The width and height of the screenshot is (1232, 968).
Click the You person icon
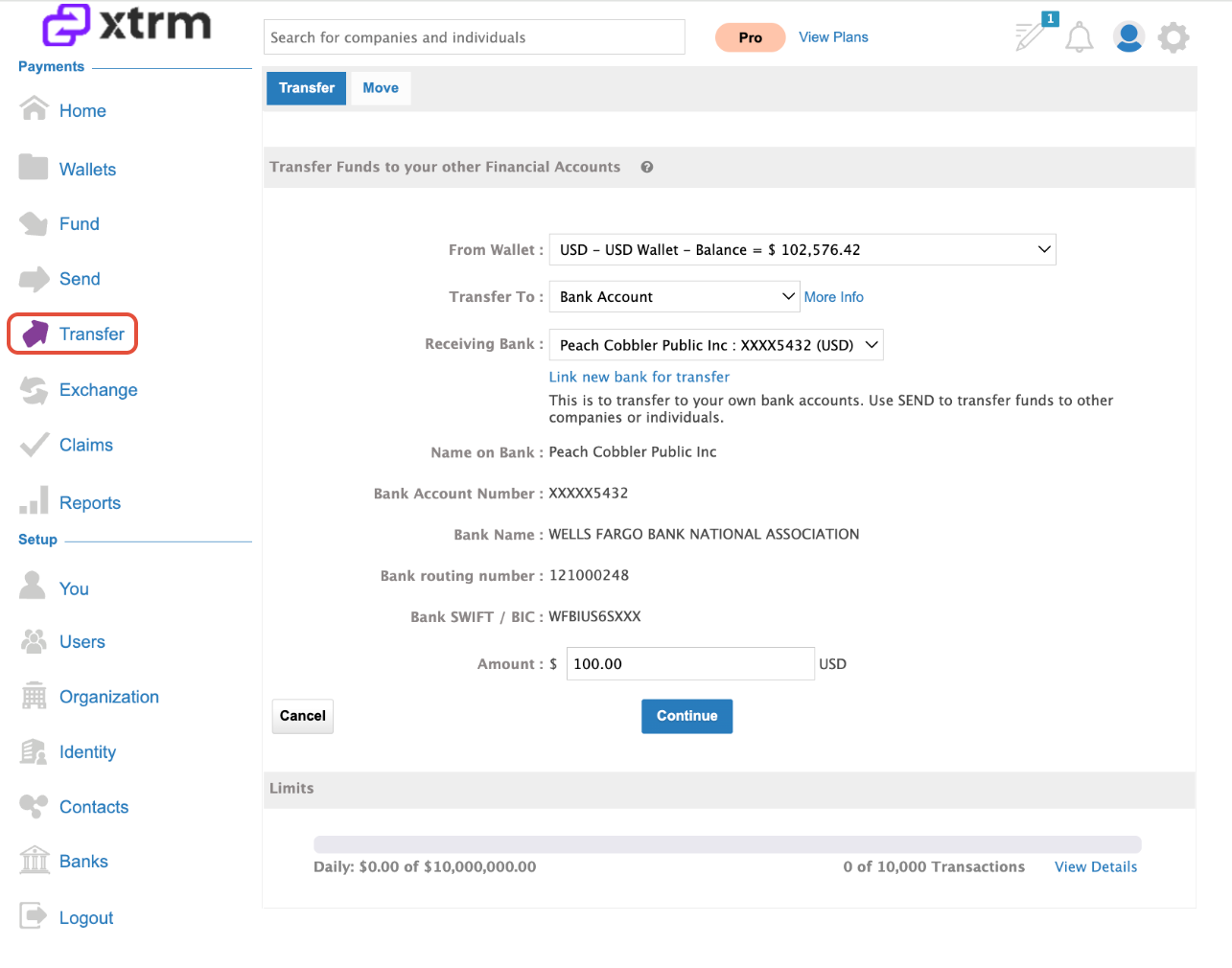(x=33, y=585)
